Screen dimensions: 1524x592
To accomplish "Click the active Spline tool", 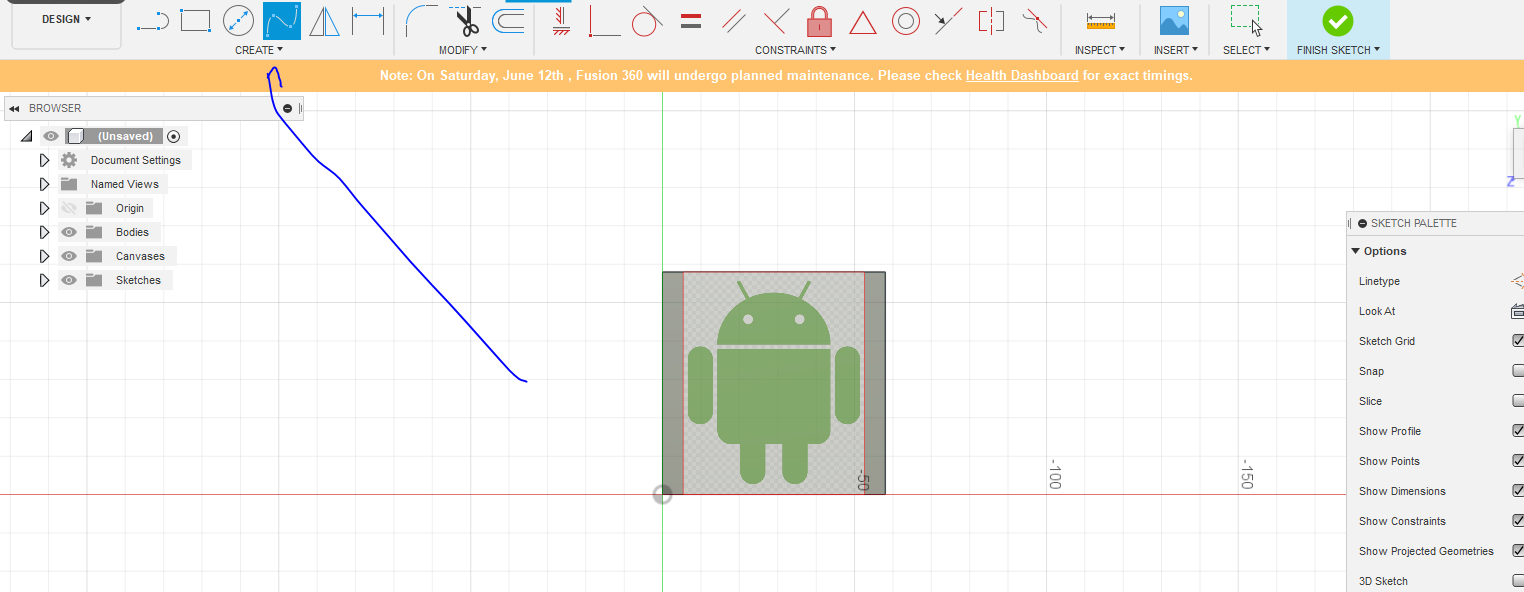I will tap(281, 20).
